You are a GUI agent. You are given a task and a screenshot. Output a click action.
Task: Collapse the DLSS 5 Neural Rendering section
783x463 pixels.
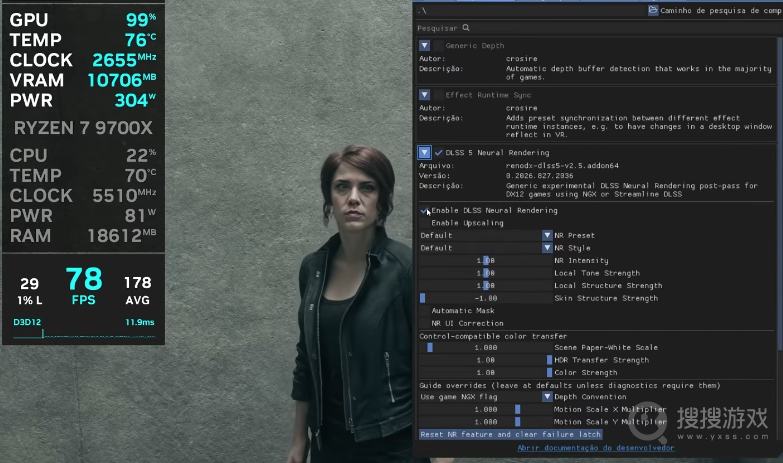424,152
